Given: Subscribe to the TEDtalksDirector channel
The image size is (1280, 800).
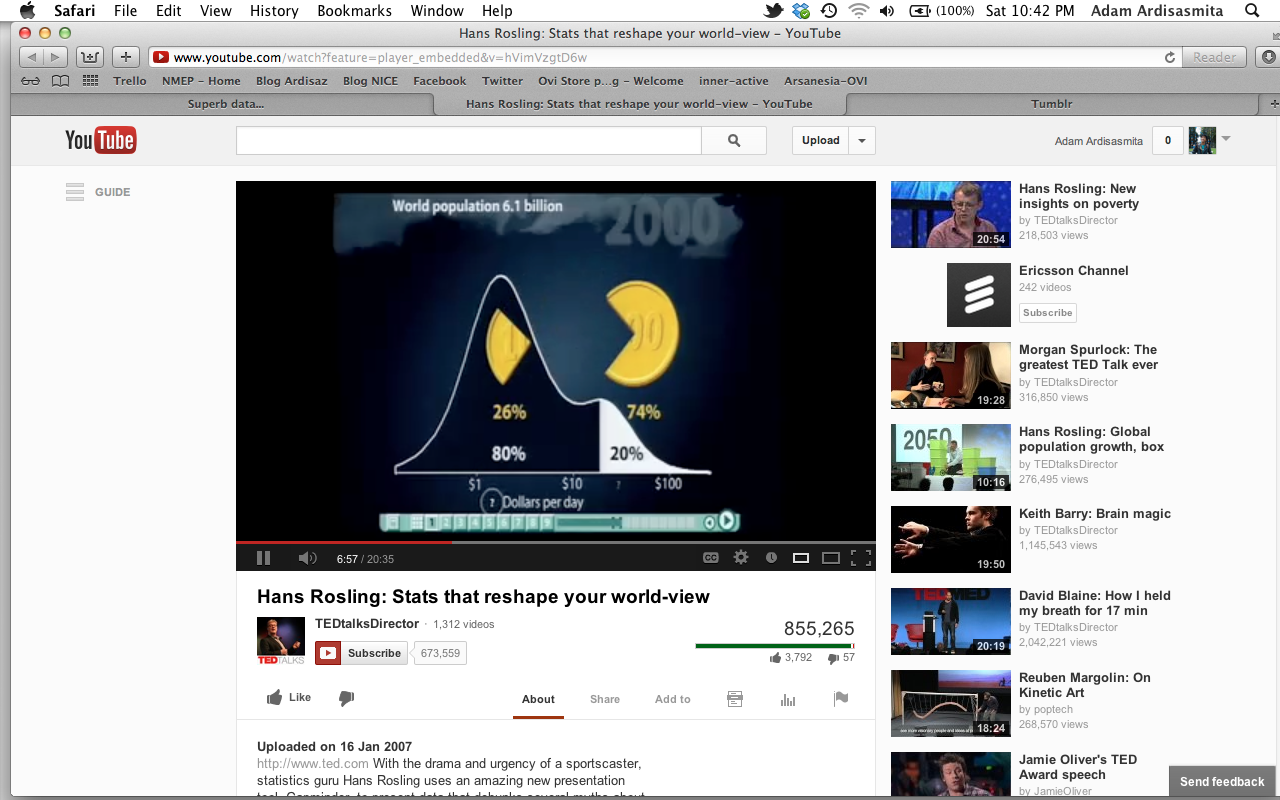Looking at the screenshot, I should coord(361,653).
